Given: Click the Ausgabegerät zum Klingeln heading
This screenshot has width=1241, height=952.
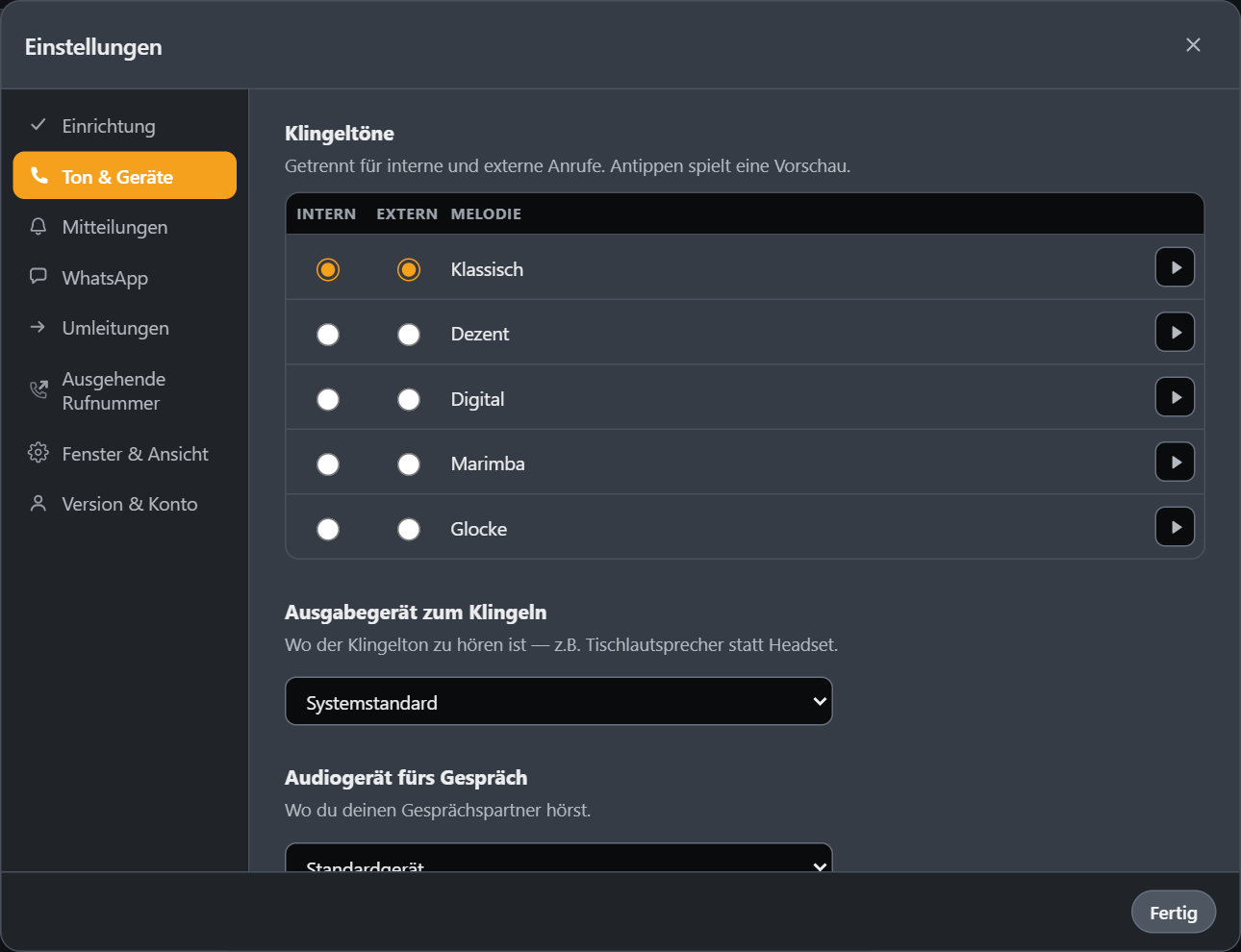Looking at the screenshot, I should coord(416,613).
